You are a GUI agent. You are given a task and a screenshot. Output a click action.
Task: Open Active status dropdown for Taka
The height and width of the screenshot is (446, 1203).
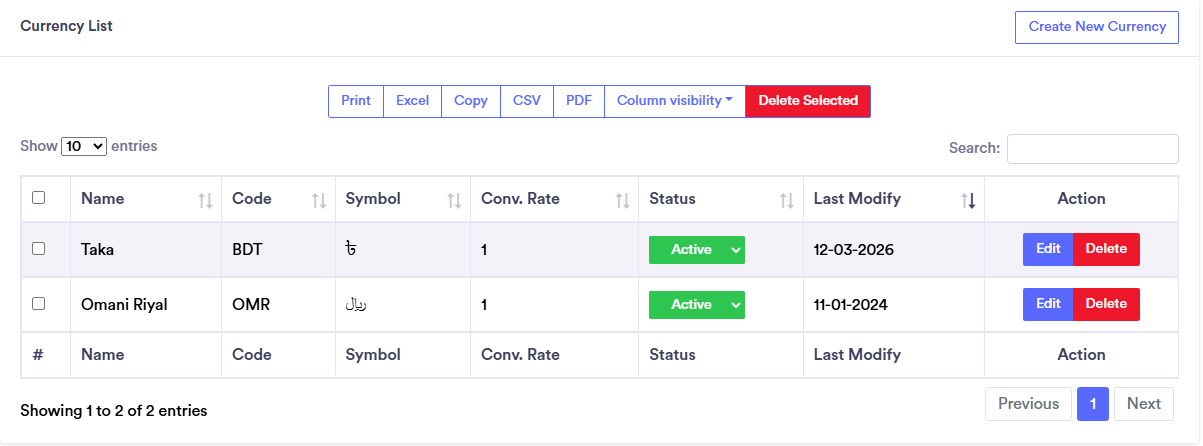coord(697,250)
